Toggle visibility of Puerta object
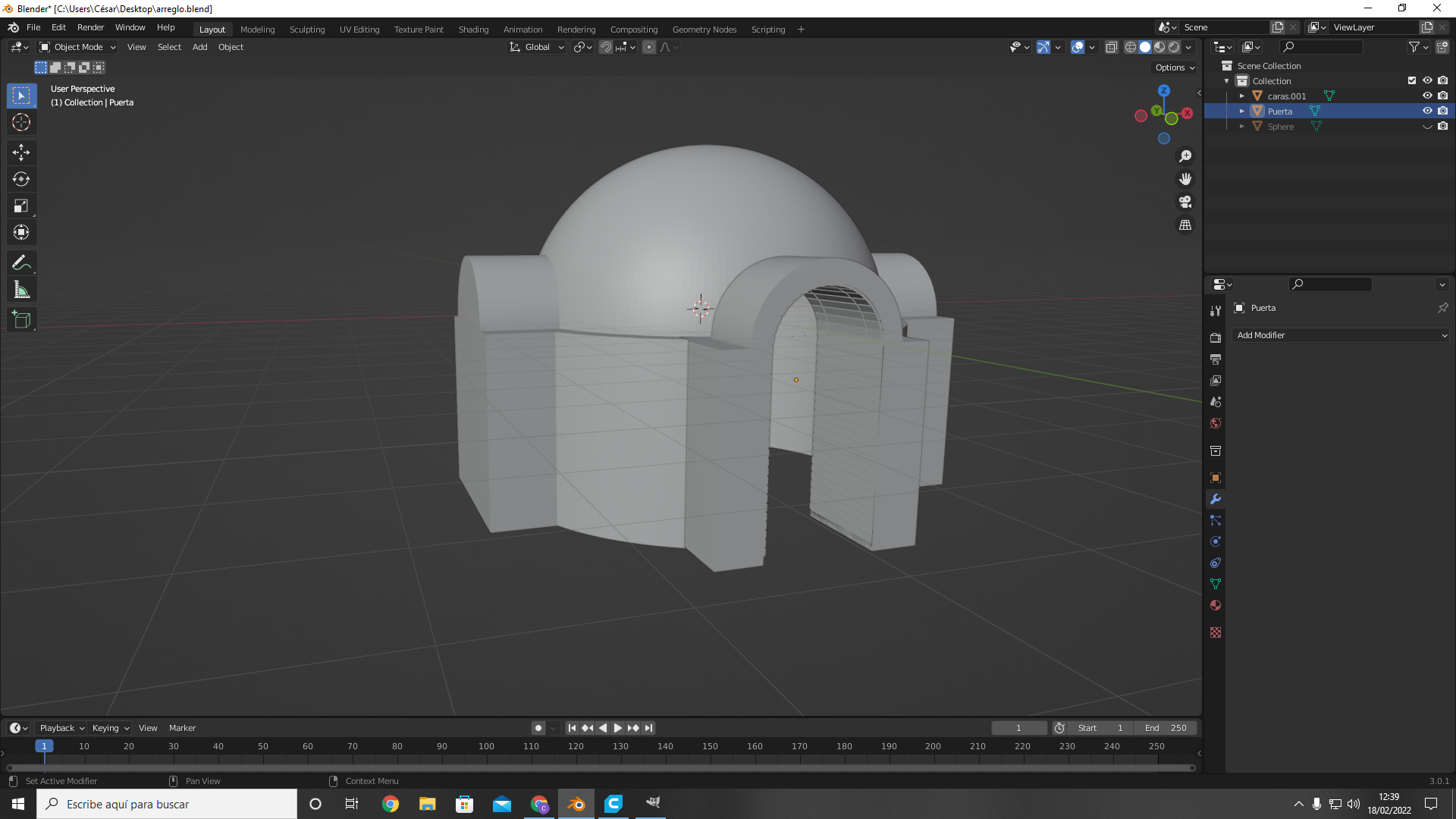Screen dimensions: 1456x819 [1427, 111]
